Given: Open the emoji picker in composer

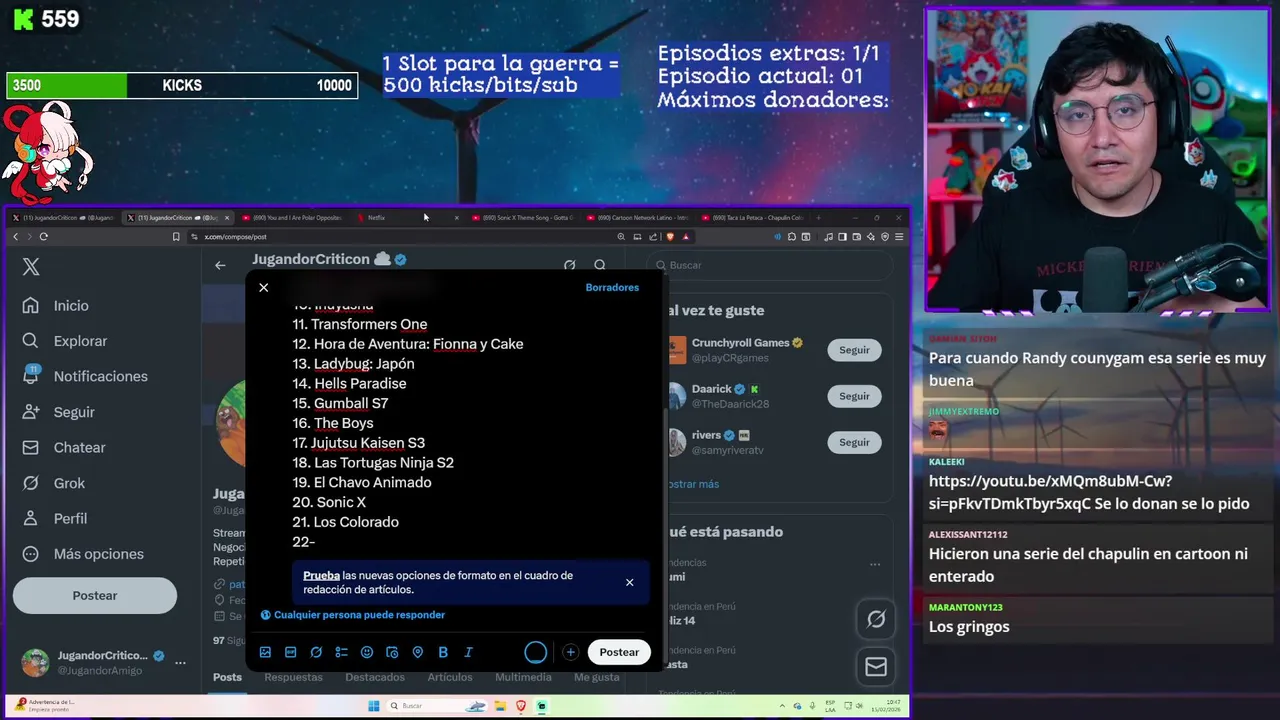Looking at the screenshot, I should click(367, 652).
